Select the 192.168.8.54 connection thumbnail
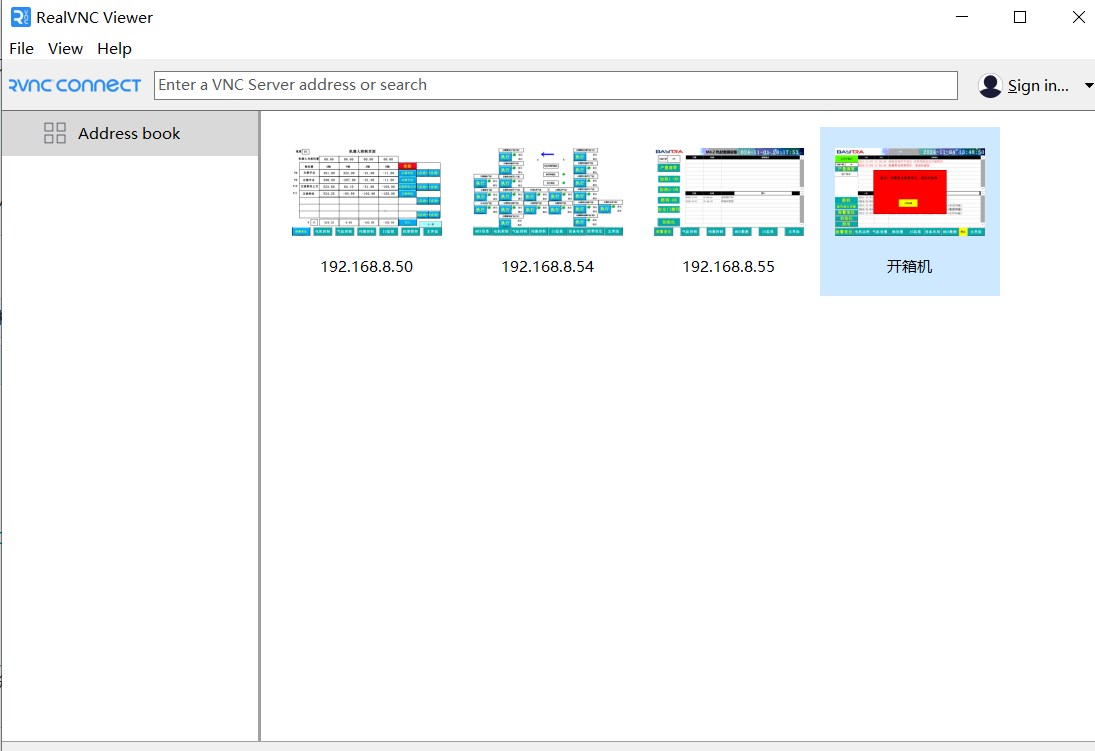The image size is (1095, 751). pos(547,192)
